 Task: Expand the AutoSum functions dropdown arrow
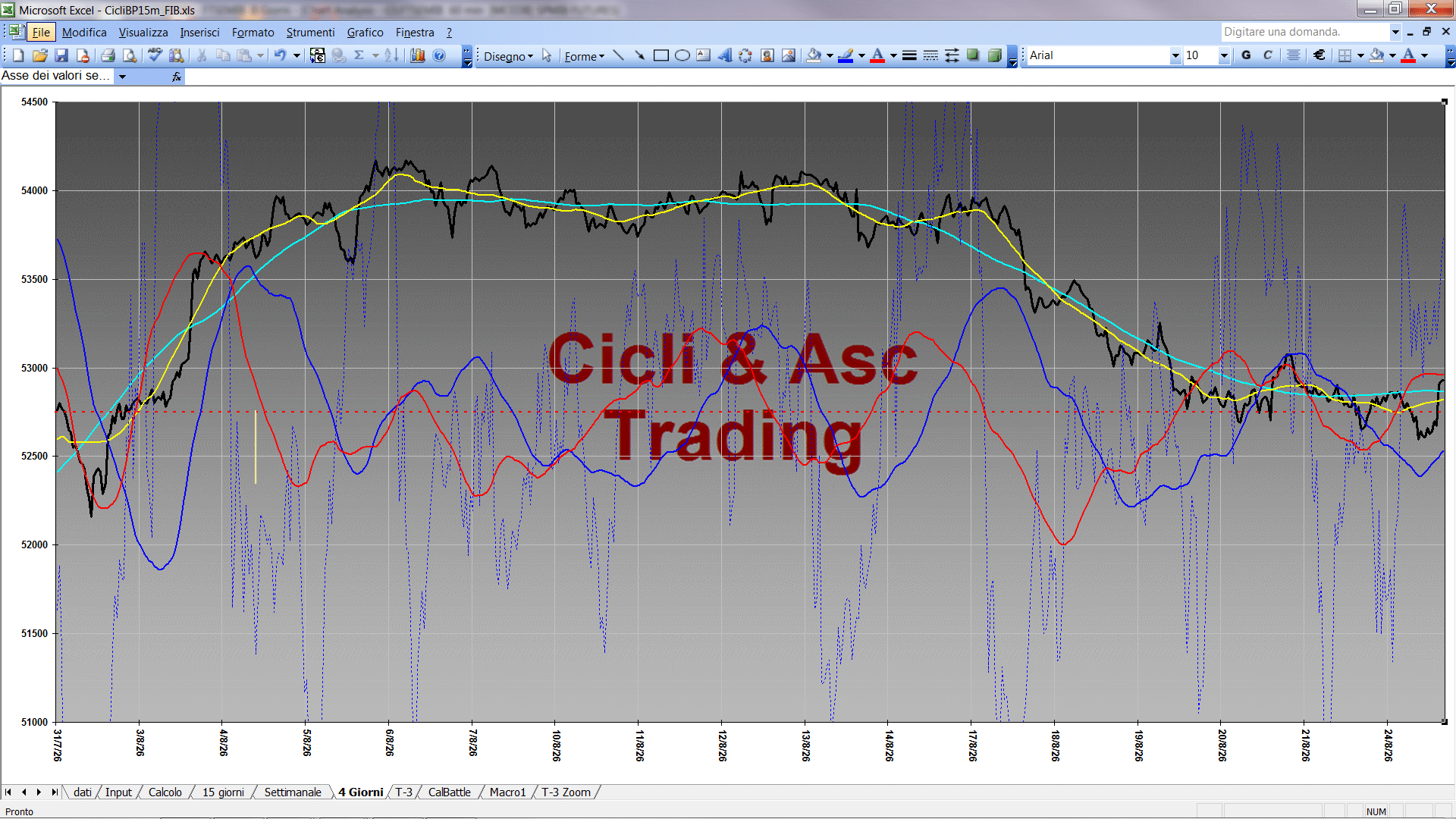coord(375,55)
